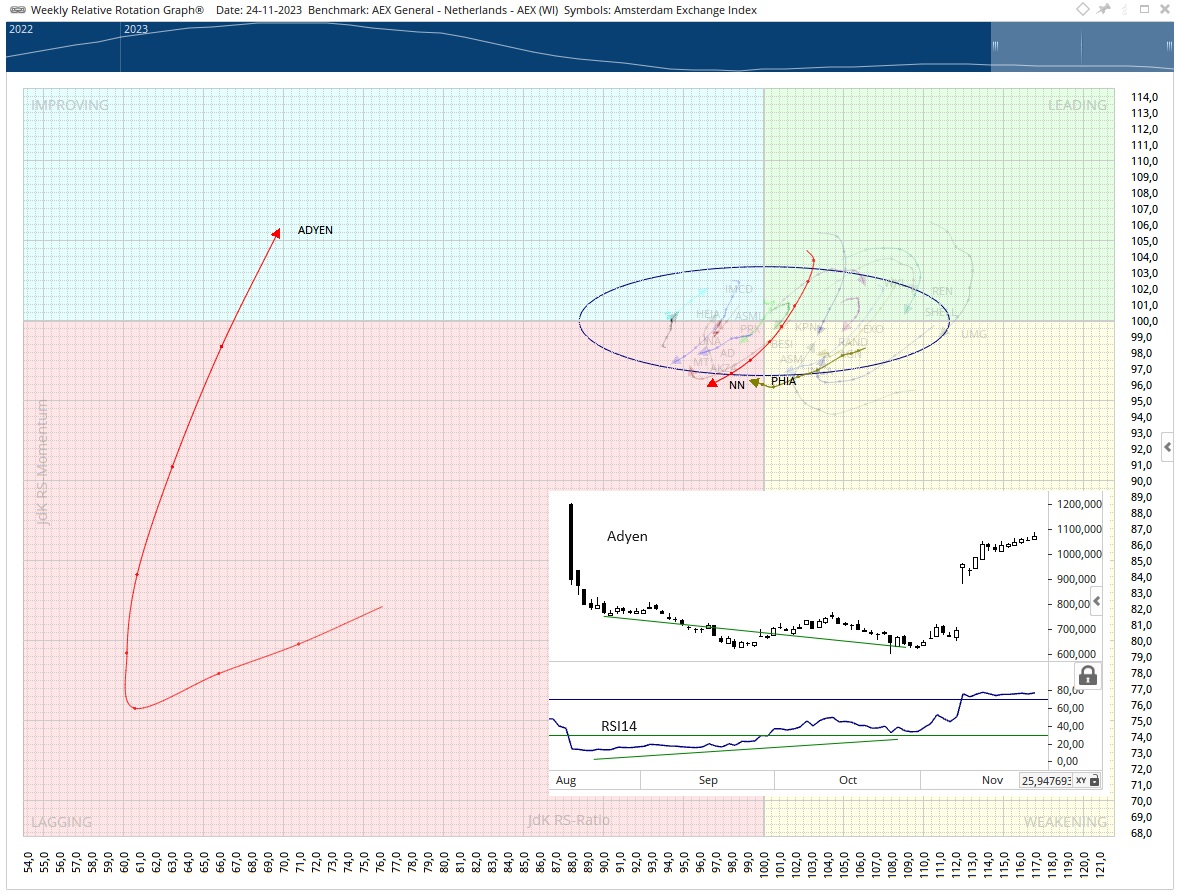Click the right handle of timeline range

click(x=1168, y=46)
